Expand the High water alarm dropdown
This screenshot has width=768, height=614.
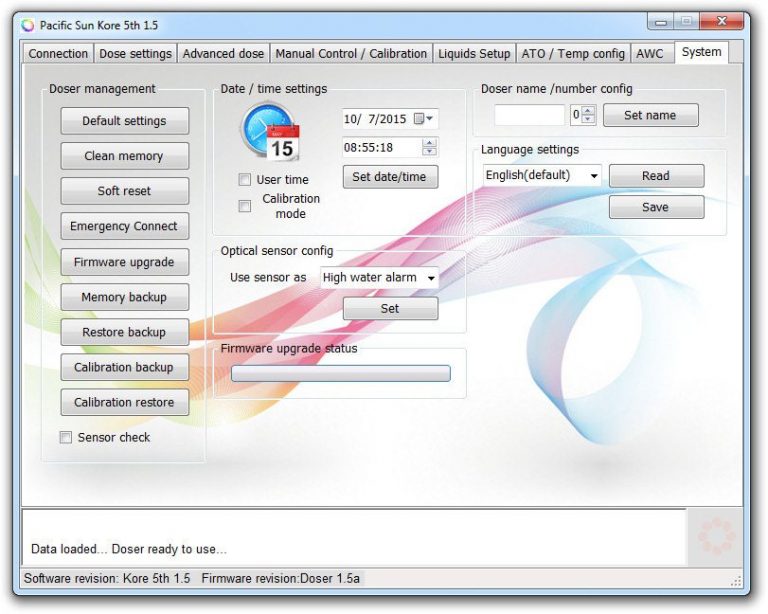point(431,278)
